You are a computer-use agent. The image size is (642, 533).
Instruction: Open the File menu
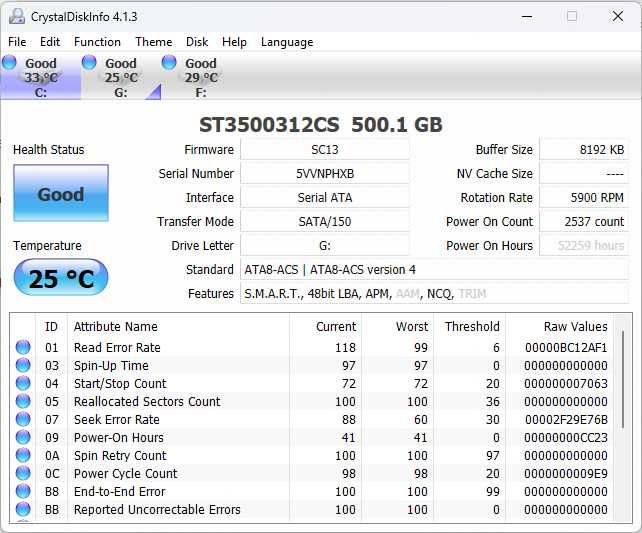pos(18,42)
